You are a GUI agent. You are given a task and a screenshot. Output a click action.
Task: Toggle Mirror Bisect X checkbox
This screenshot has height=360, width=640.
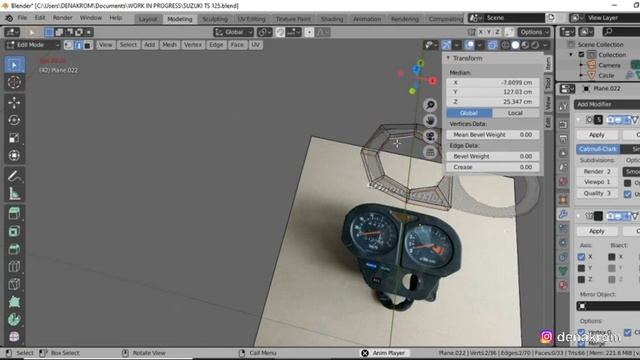[x=611, y=257]
